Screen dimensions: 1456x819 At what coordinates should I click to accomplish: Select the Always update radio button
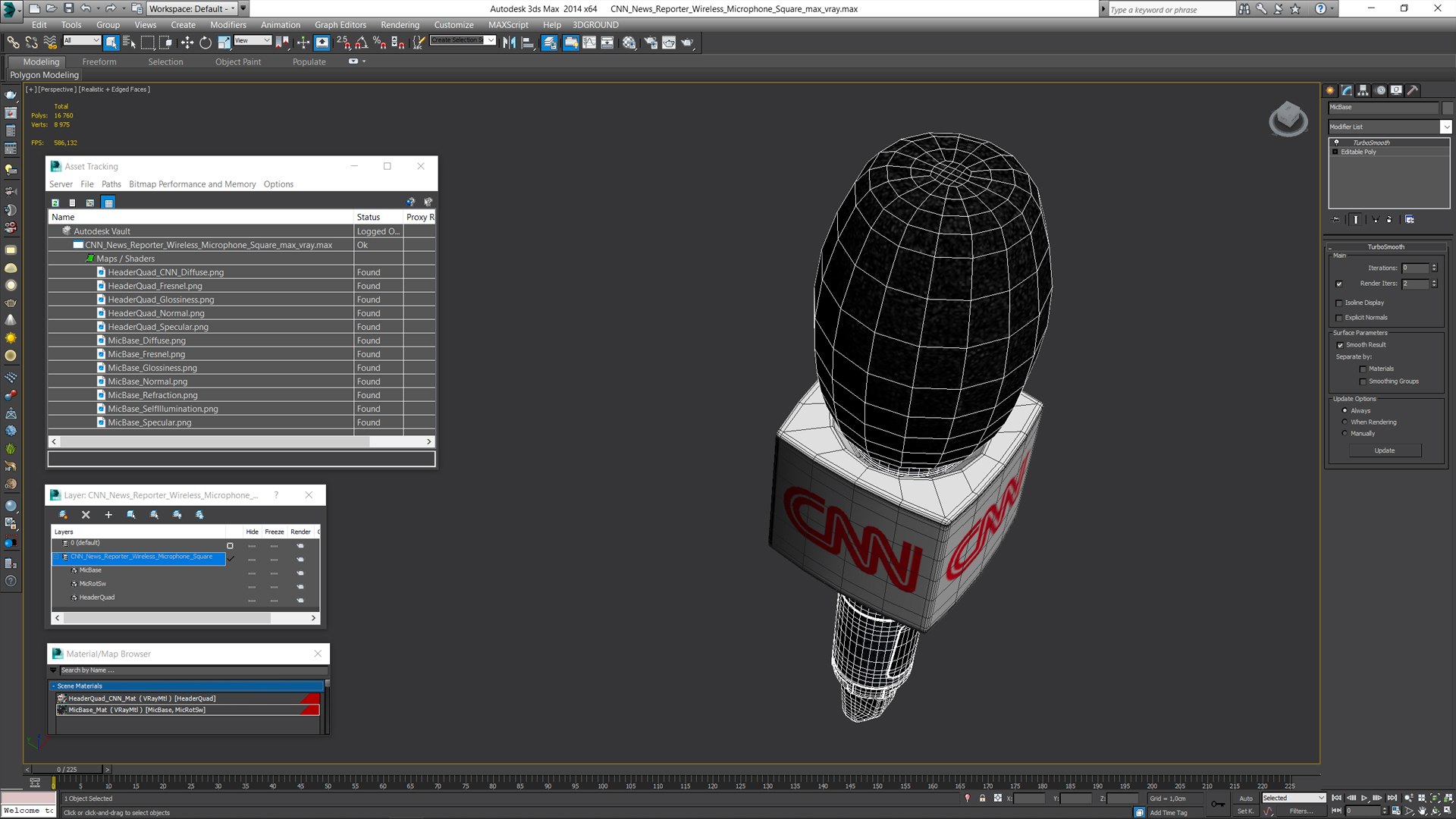tap(1345, 410)
